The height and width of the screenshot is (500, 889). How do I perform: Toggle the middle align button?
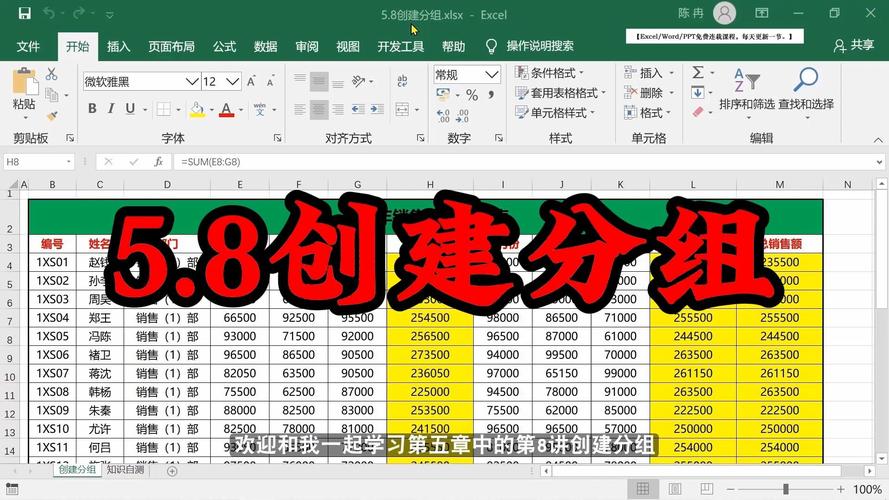[x=319, y=82]
